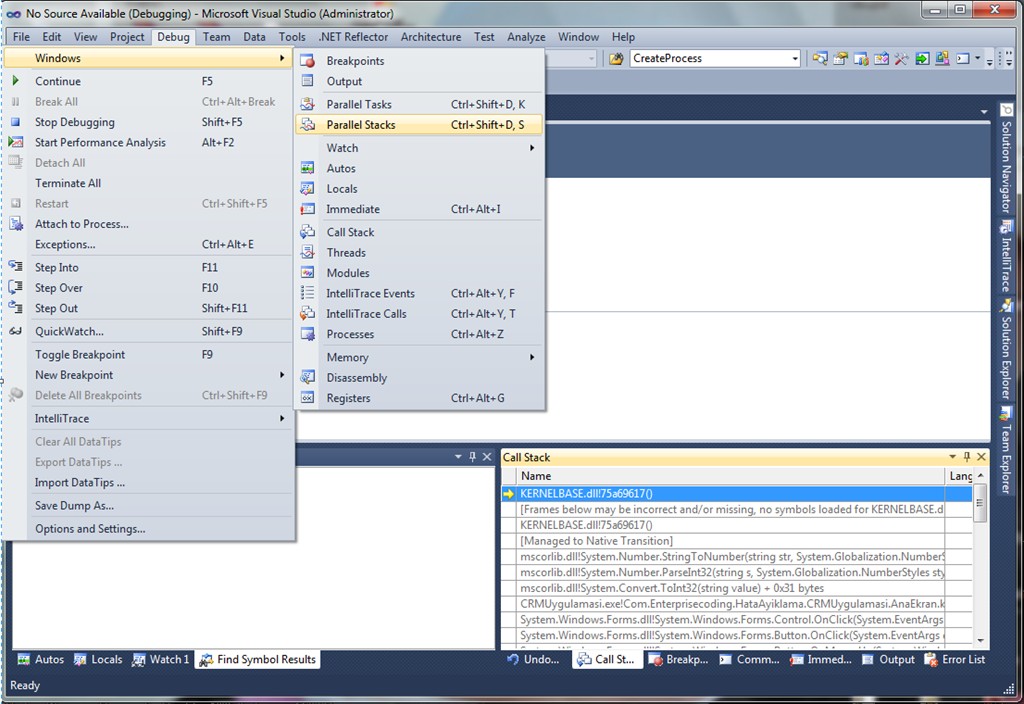Open the Team Explorer side tab
The height and width of the screenshot is (704, 1024).
(x=1006, y=451)
